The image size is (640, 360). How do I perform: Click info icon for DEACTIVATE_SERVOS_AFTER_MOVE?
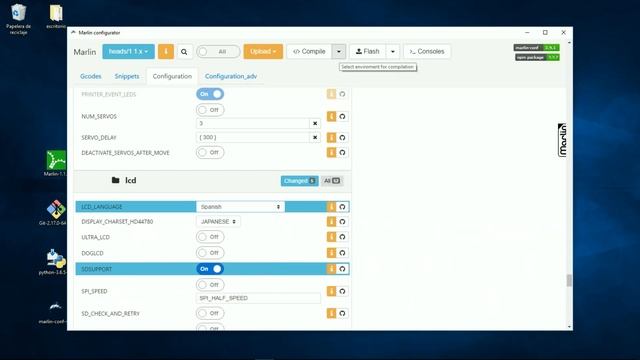(331, 152)
